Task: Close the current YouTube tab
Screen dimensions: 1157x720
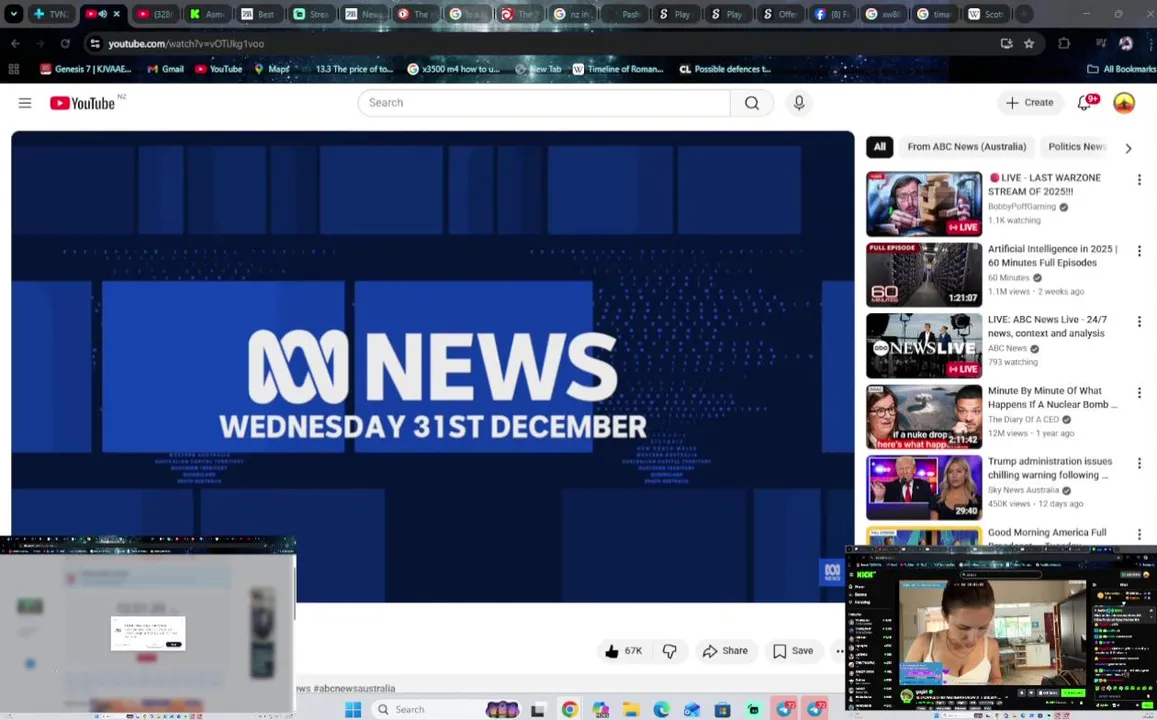Action: [117, 13]
